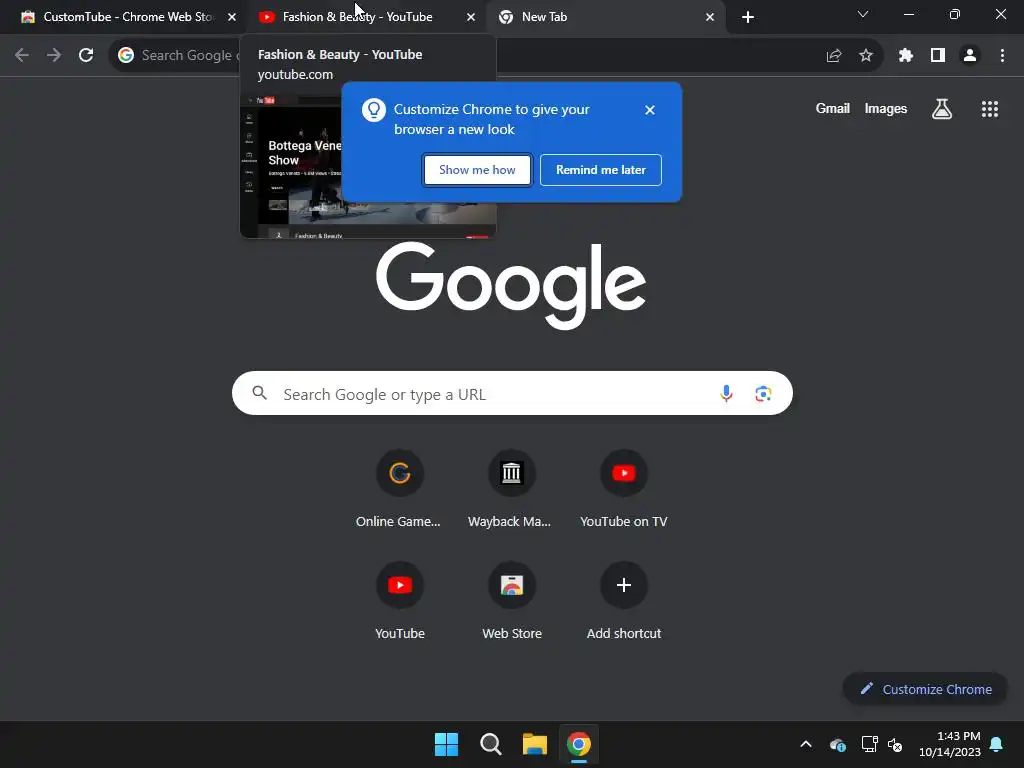Click the lightbulb icon in the tip popup

click(x=374, y=110)
